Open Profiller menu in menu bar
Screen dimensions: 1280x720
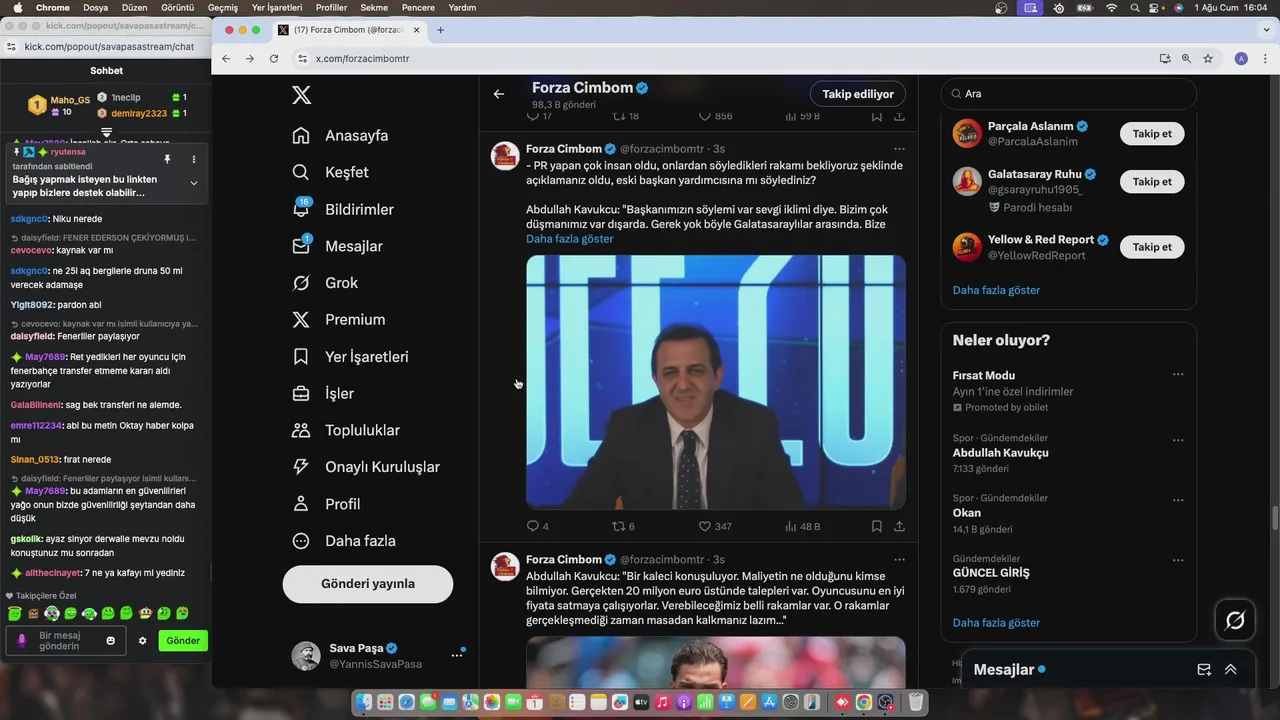[x=331, y=8]
